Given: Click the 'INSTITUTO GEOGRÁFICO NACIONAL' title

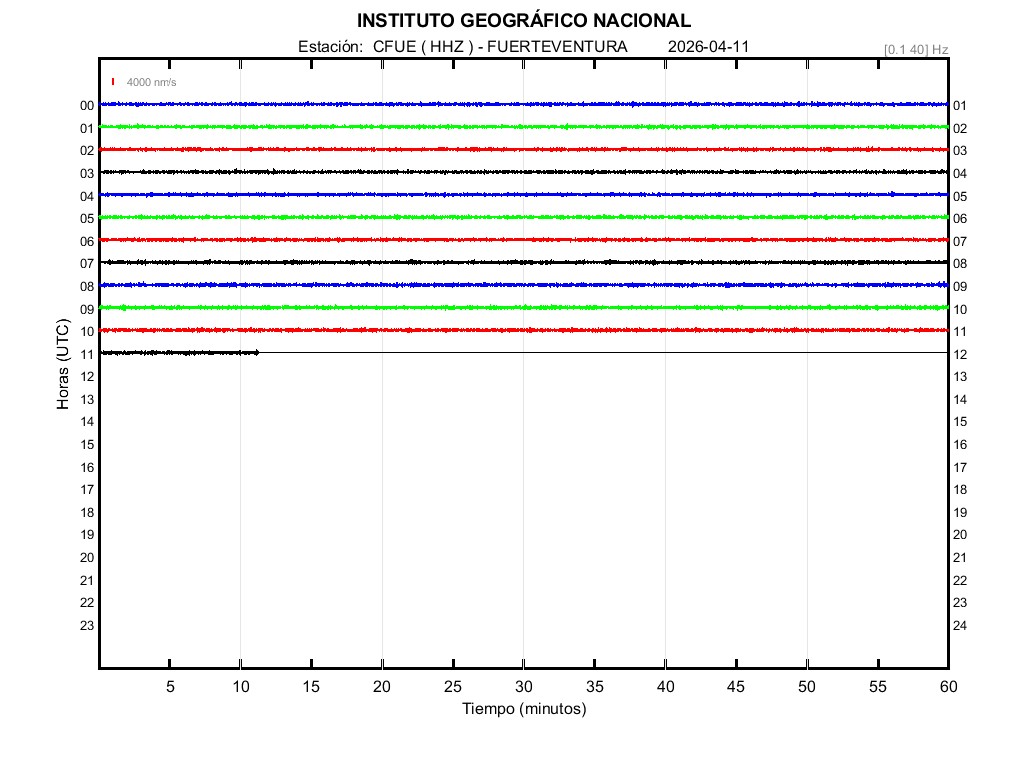Looking at the screenshot, I should click(523, 21).
